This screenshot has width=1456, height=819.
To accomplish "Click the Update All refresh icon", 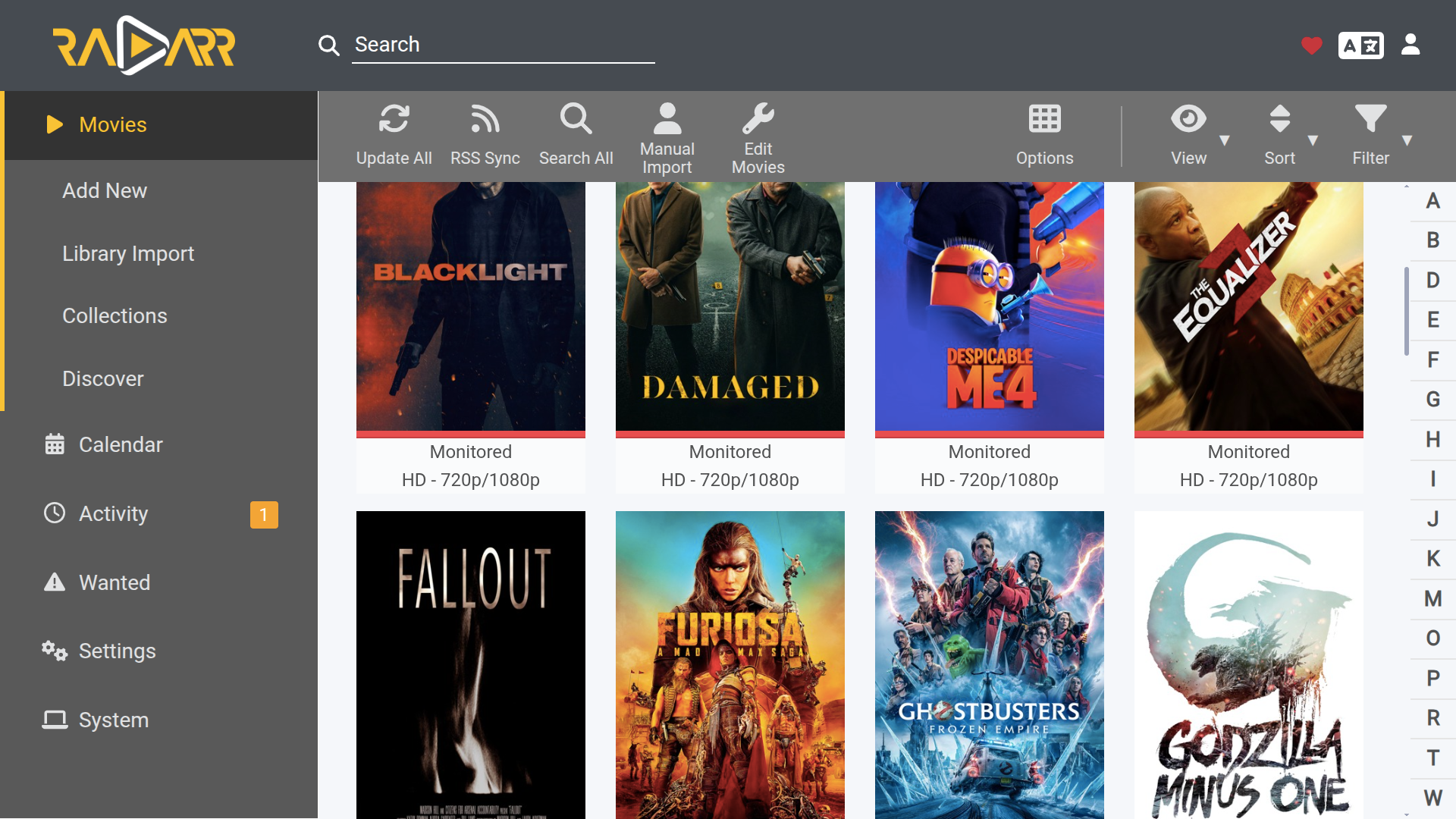I will point(394,120).
